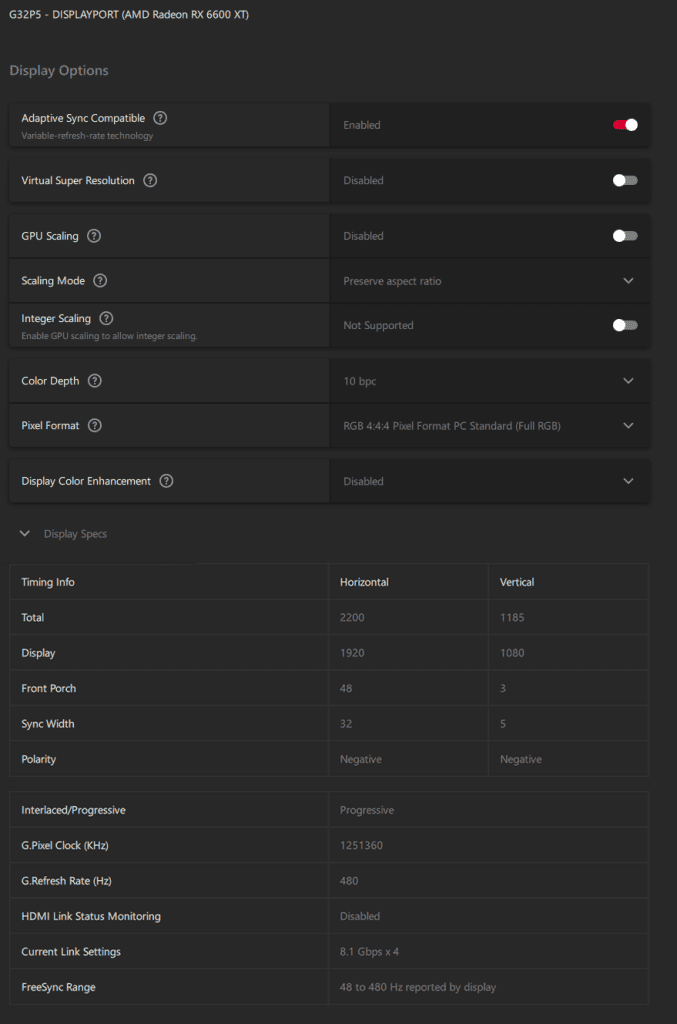Image resolution: width=677 pixels, height=1024 pixels.
Task: Click help icon next to Adaptive Sync Compatible
Action: [160, 118]
